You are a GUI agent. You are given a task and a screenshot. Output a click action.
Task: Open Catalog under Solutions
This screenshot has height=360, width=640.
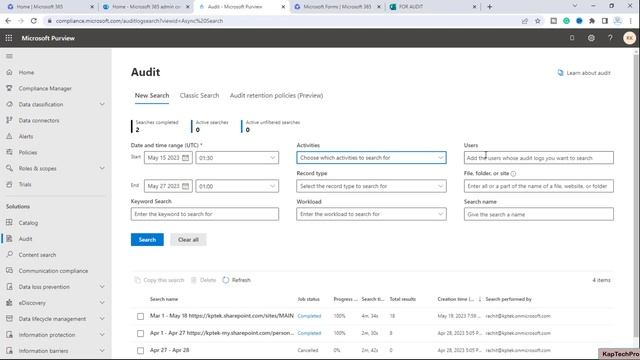pyautogui.click(x=28, y=222)
